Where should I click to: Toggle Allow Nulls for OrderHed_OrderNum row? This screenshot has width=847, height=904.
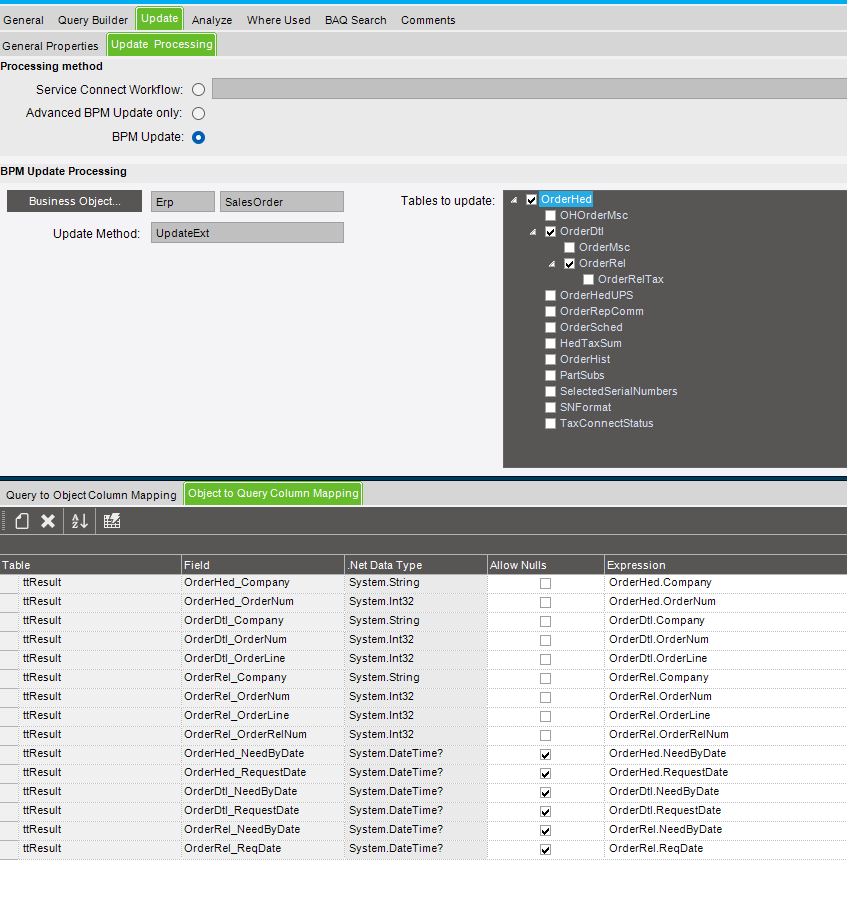coord(545,602)
